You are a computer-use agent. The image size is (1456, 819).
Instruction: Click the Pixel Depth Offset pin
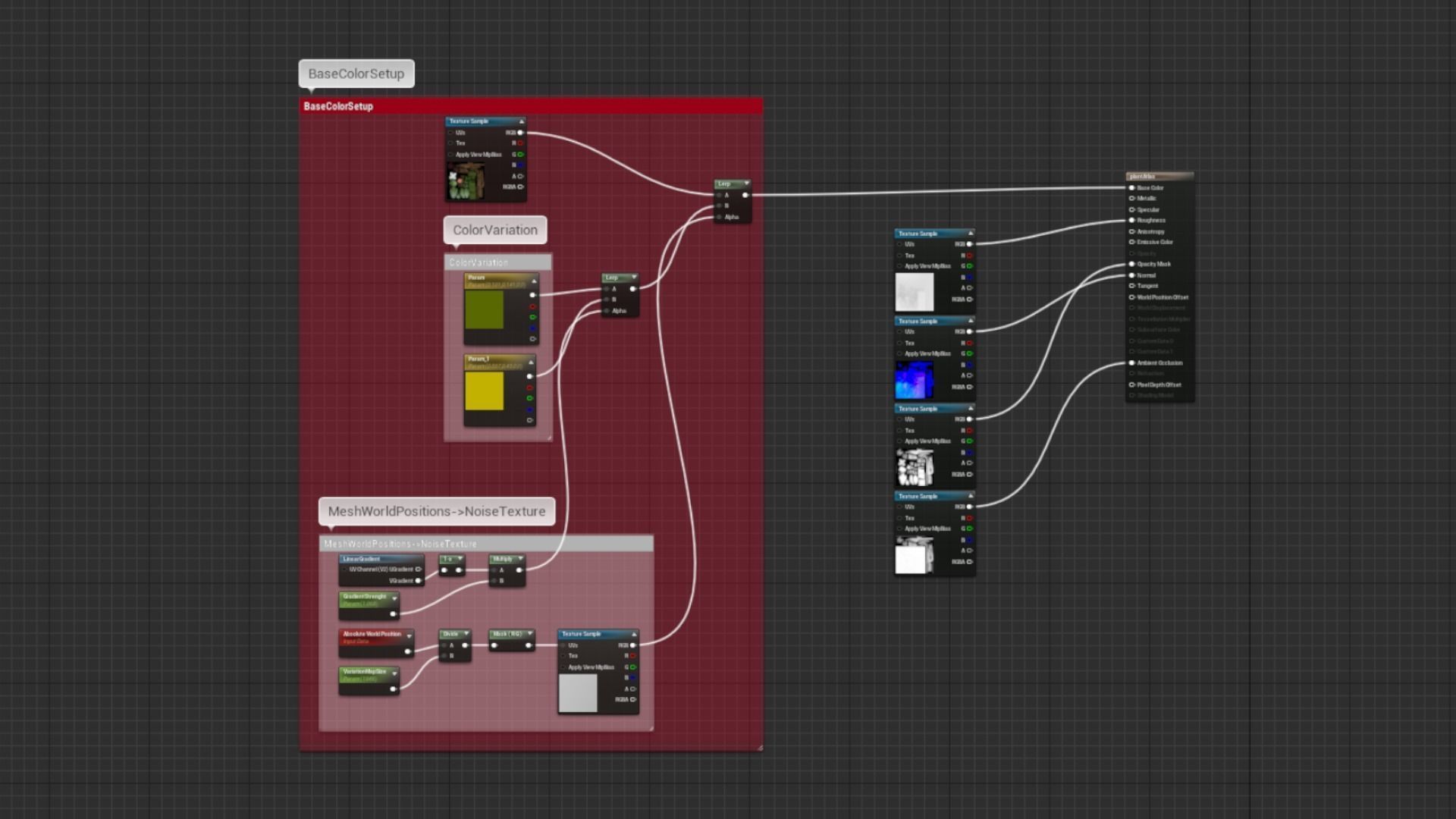tap(1131, 385)
